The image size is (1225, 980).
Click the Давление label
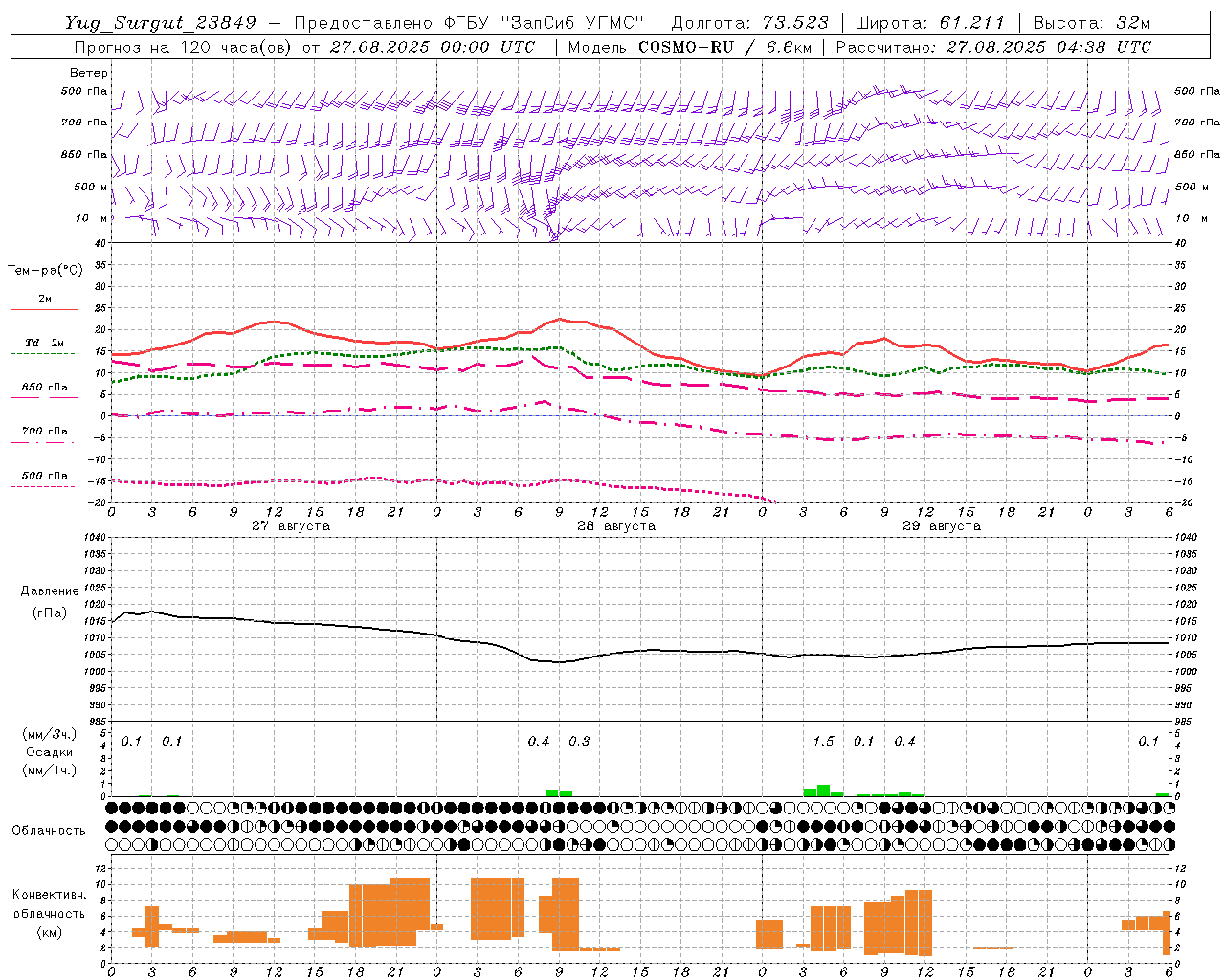point(49,591)
